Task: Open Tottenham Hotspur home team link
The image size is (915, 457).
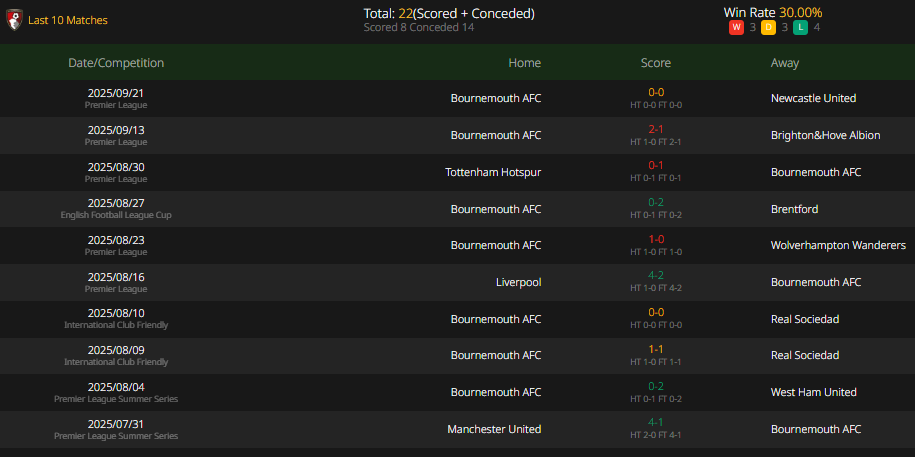Action: click(x=493, y=172)
